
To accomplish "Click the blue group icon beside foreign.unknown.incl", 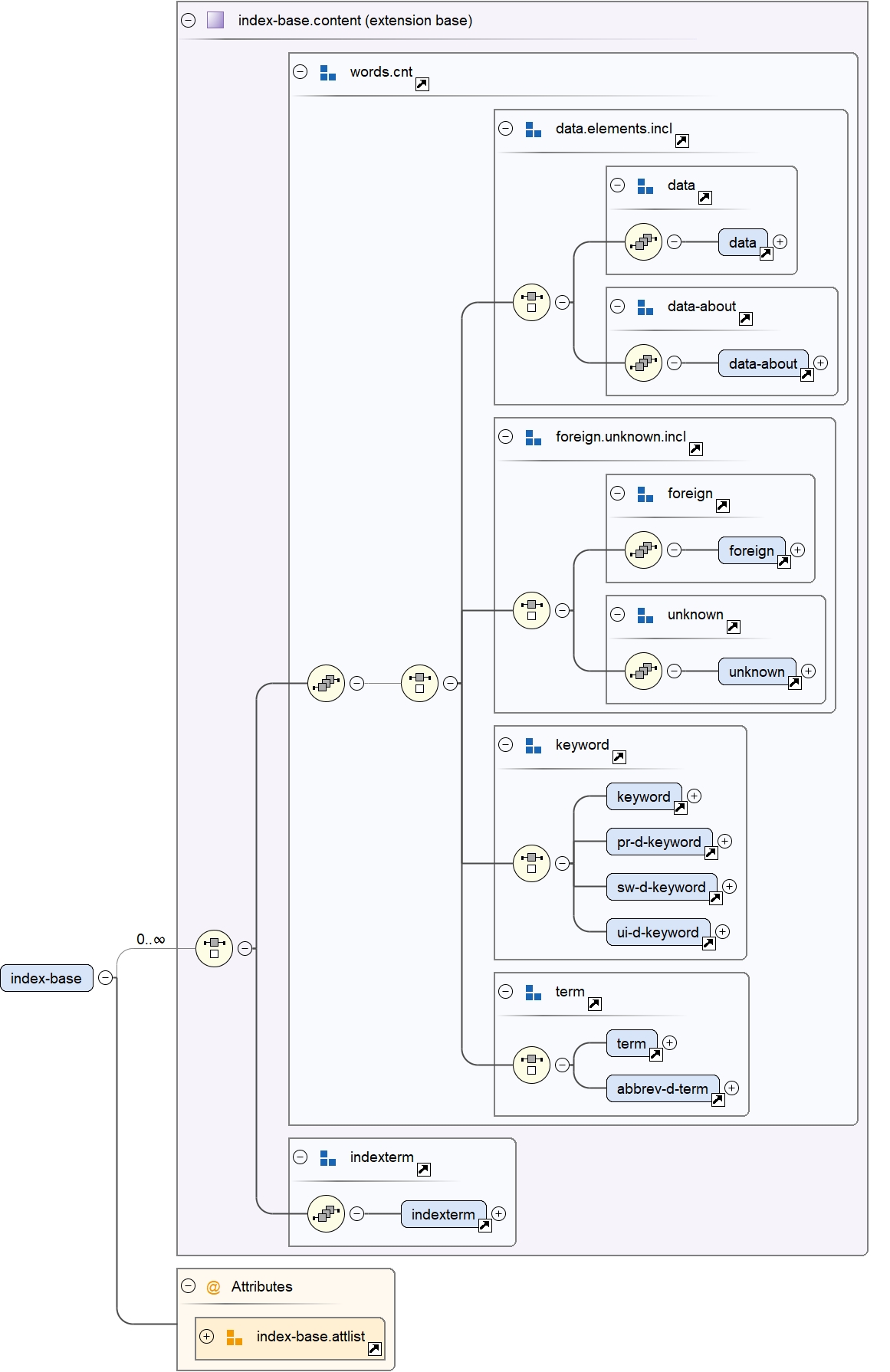I will (534, 438).
